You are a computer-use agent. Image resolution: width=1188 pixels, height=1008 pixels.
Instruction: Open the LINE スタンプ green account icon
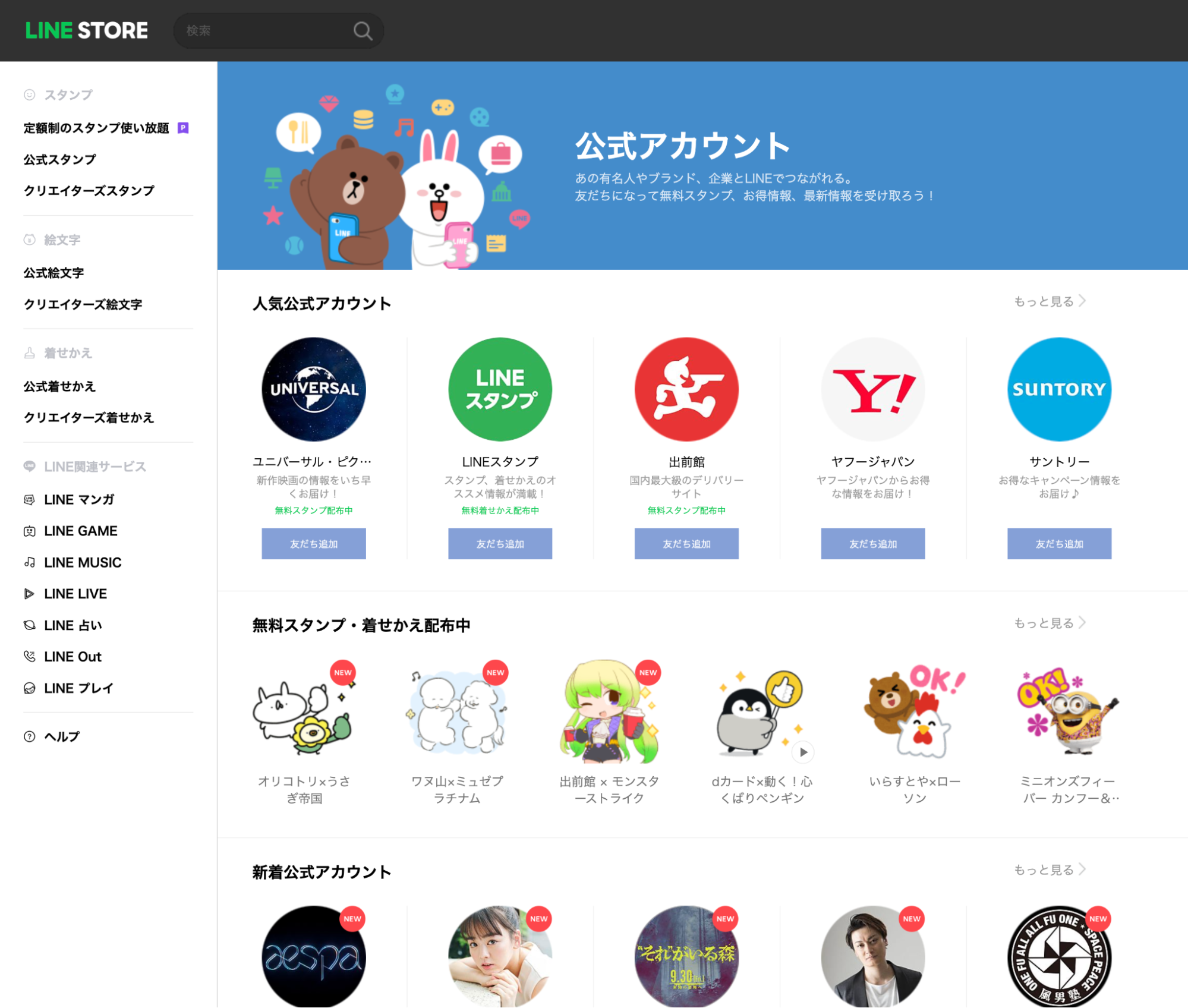point(500,389)
